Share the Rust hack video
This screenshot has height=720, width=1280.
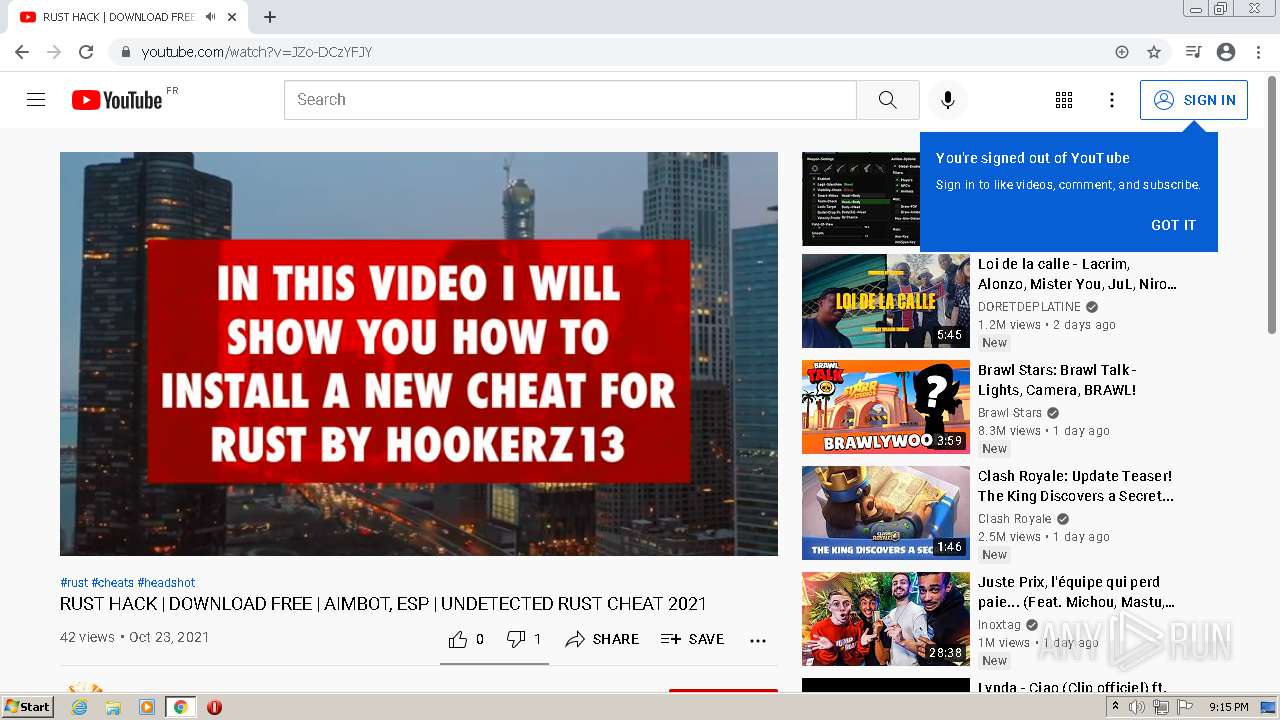[x=602, y=639]
